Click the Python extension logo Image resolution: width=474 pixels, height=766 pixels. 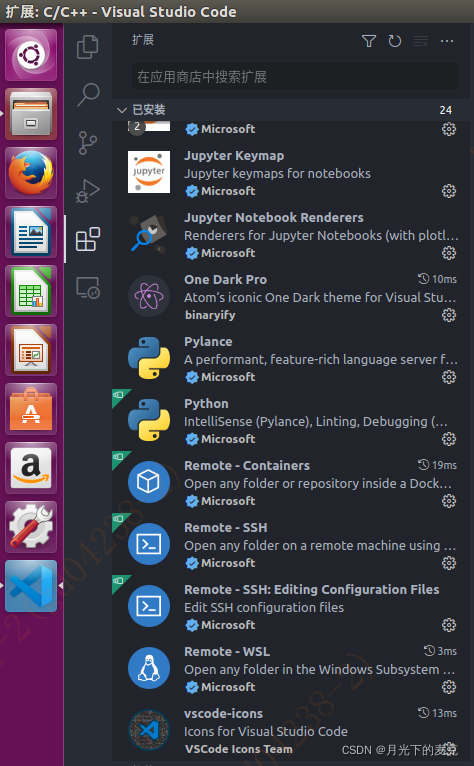click(149, 420)
